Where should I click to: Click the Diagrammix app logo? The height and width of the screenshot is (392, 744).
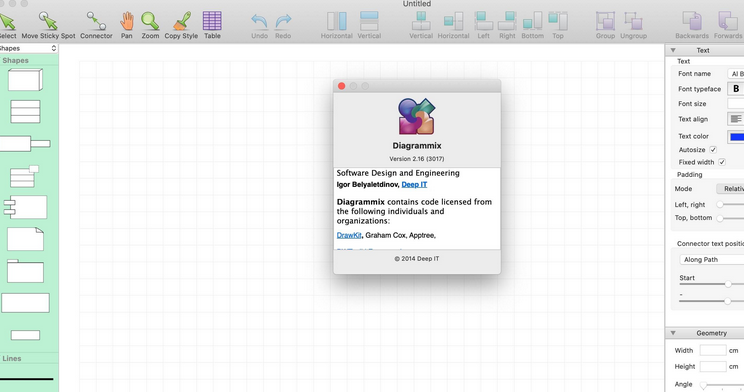417,116
